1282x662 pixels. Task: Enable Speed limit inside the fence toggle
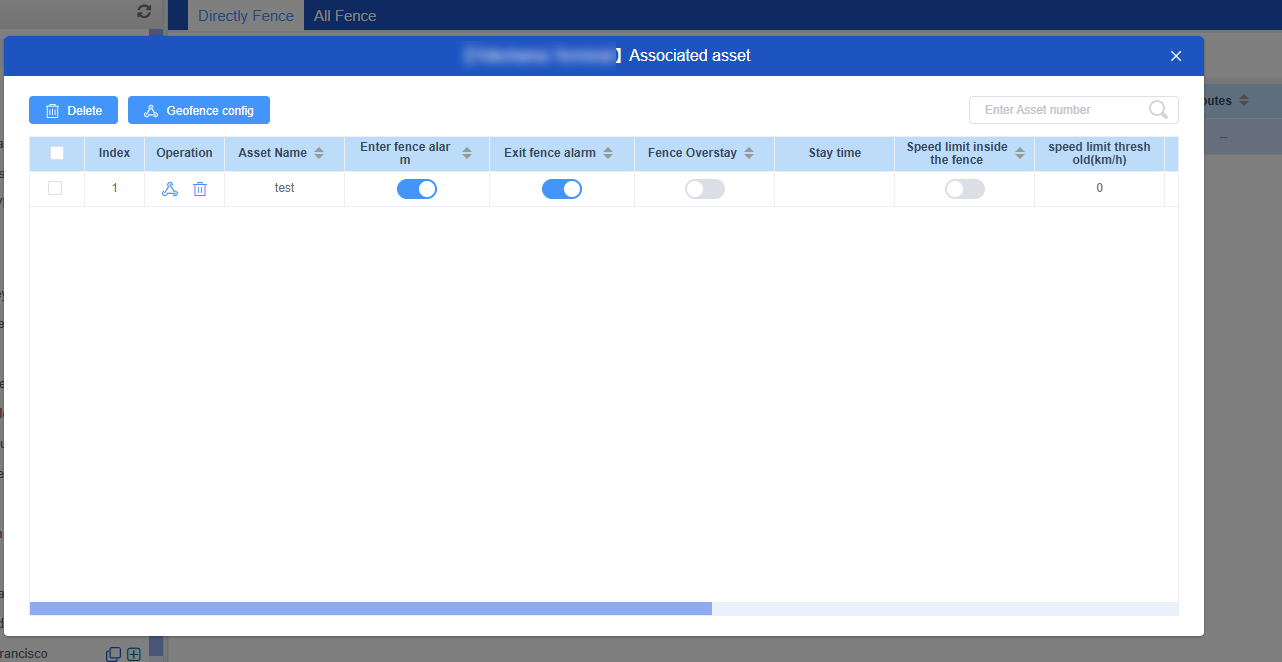[965, 189]
